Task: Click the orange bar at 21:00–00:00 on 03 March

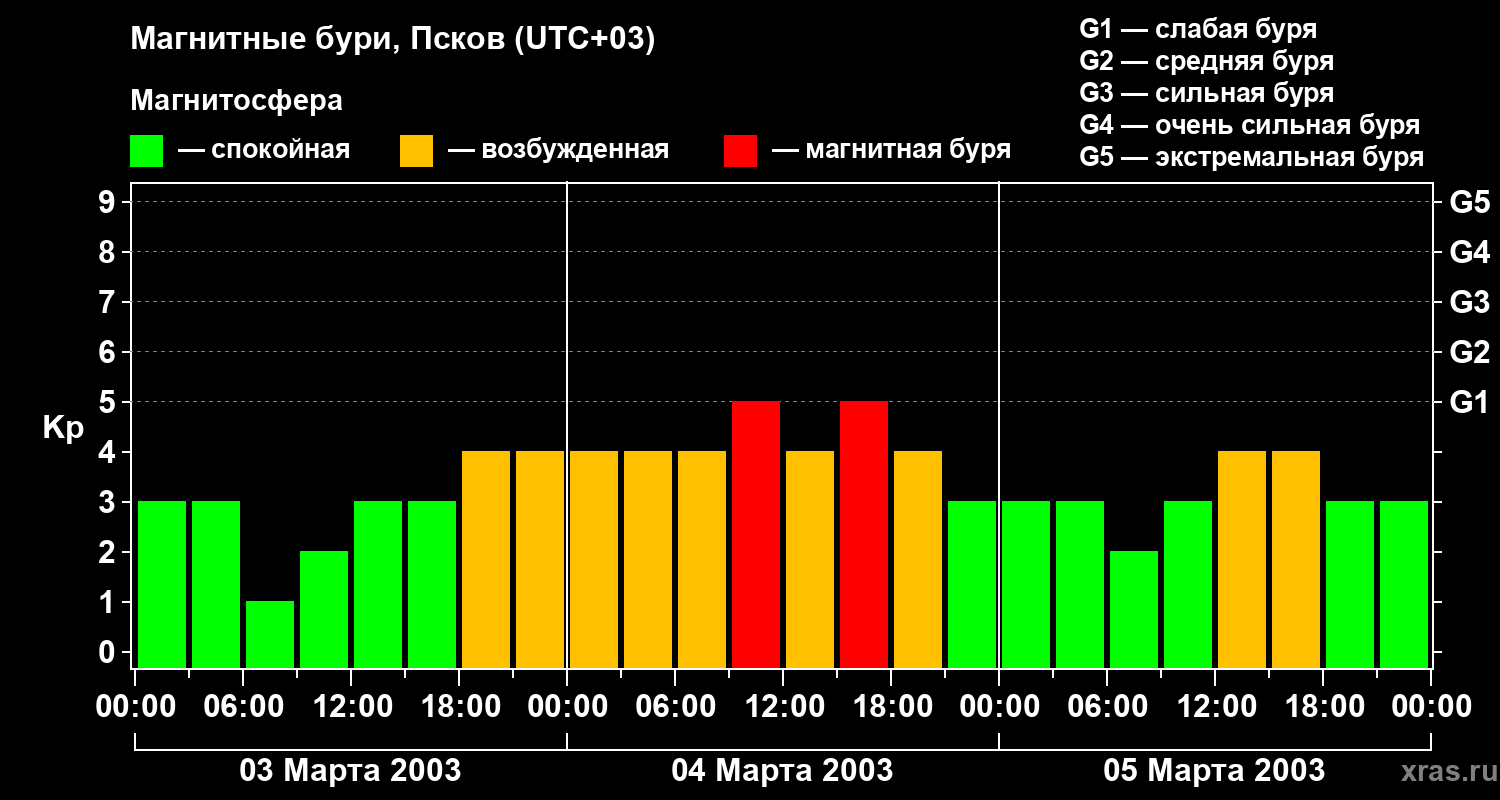Action: (x=540, y=559)
